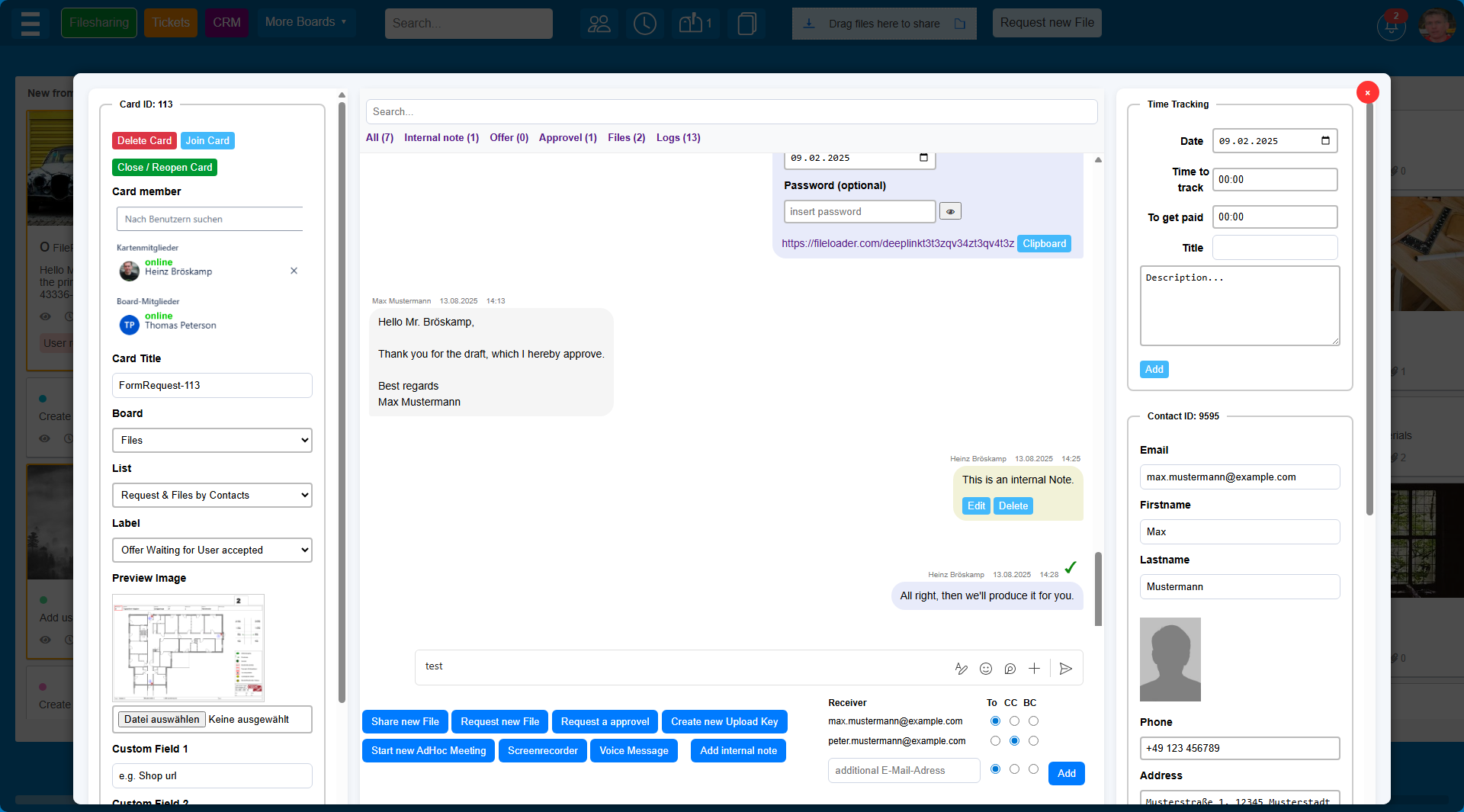Check the mailbox notification icon showing 1

[690, 24]
